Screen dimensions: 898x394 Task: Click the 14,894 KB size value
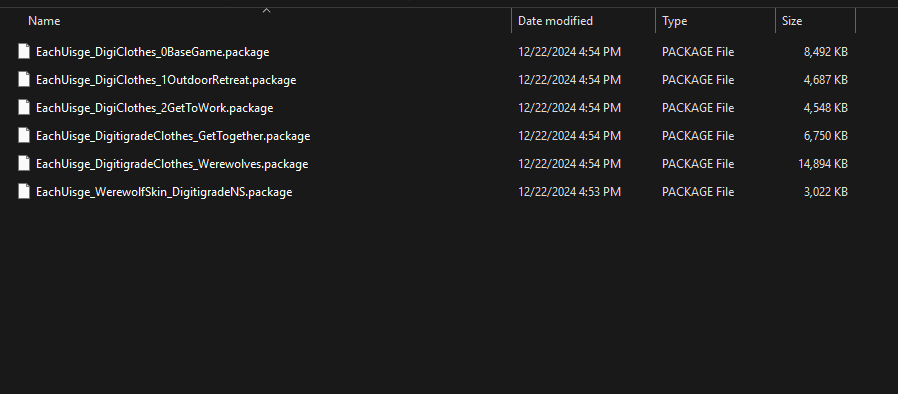(x=822, y=164)
